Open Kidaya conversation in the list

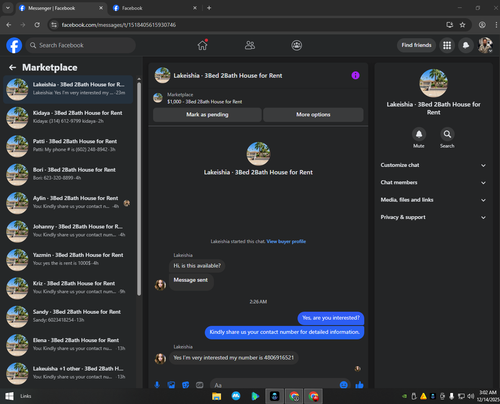pyautogui.click(x=68, y=118)
